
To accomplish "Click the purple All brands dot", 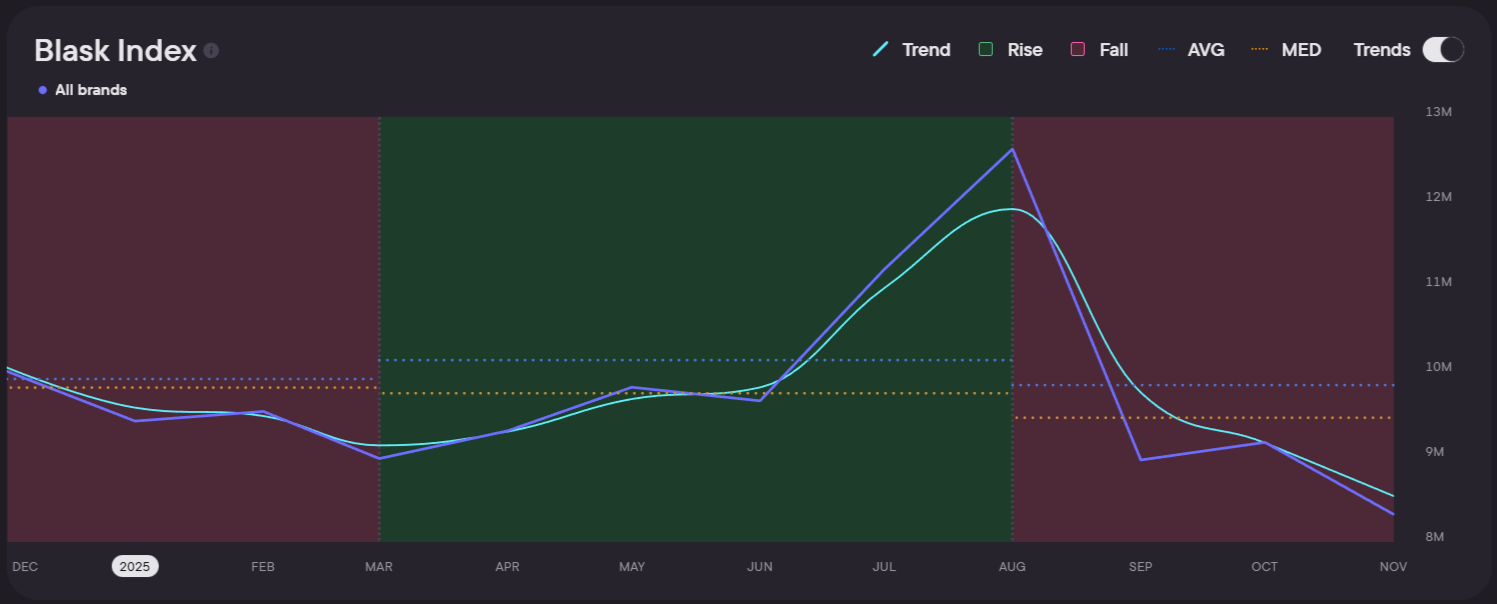I will click(43, 90).
